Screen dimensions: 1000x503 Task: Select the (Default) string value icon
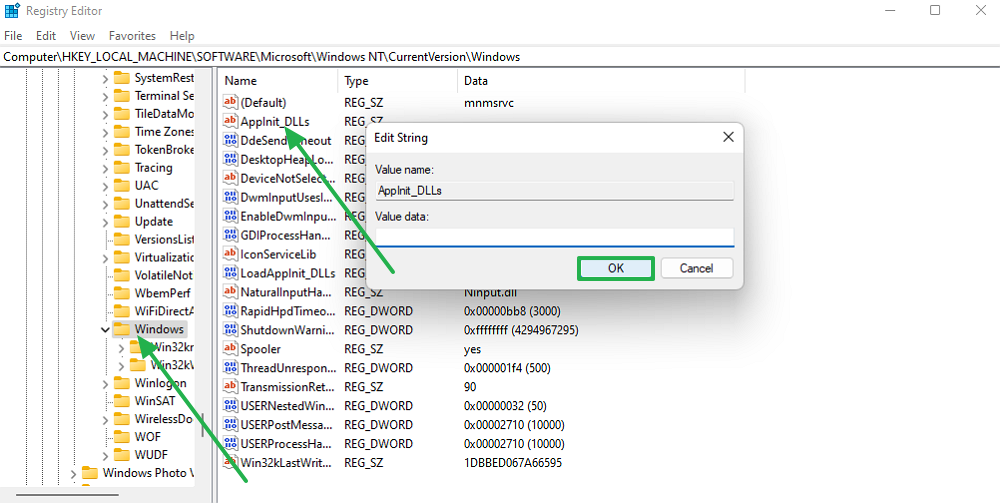point(230,102)
